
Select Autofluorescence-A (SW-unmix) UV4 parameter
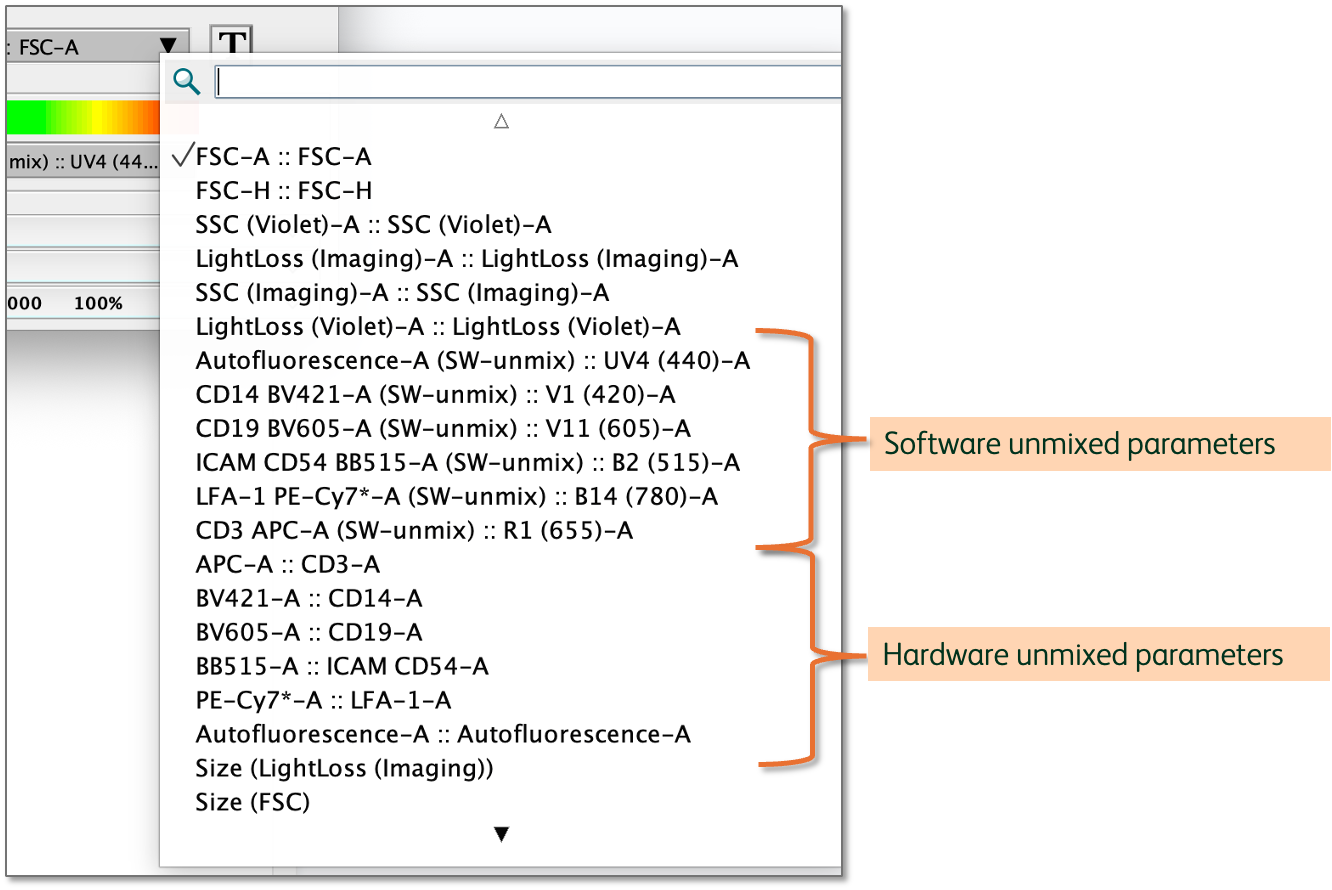[472, 360]
